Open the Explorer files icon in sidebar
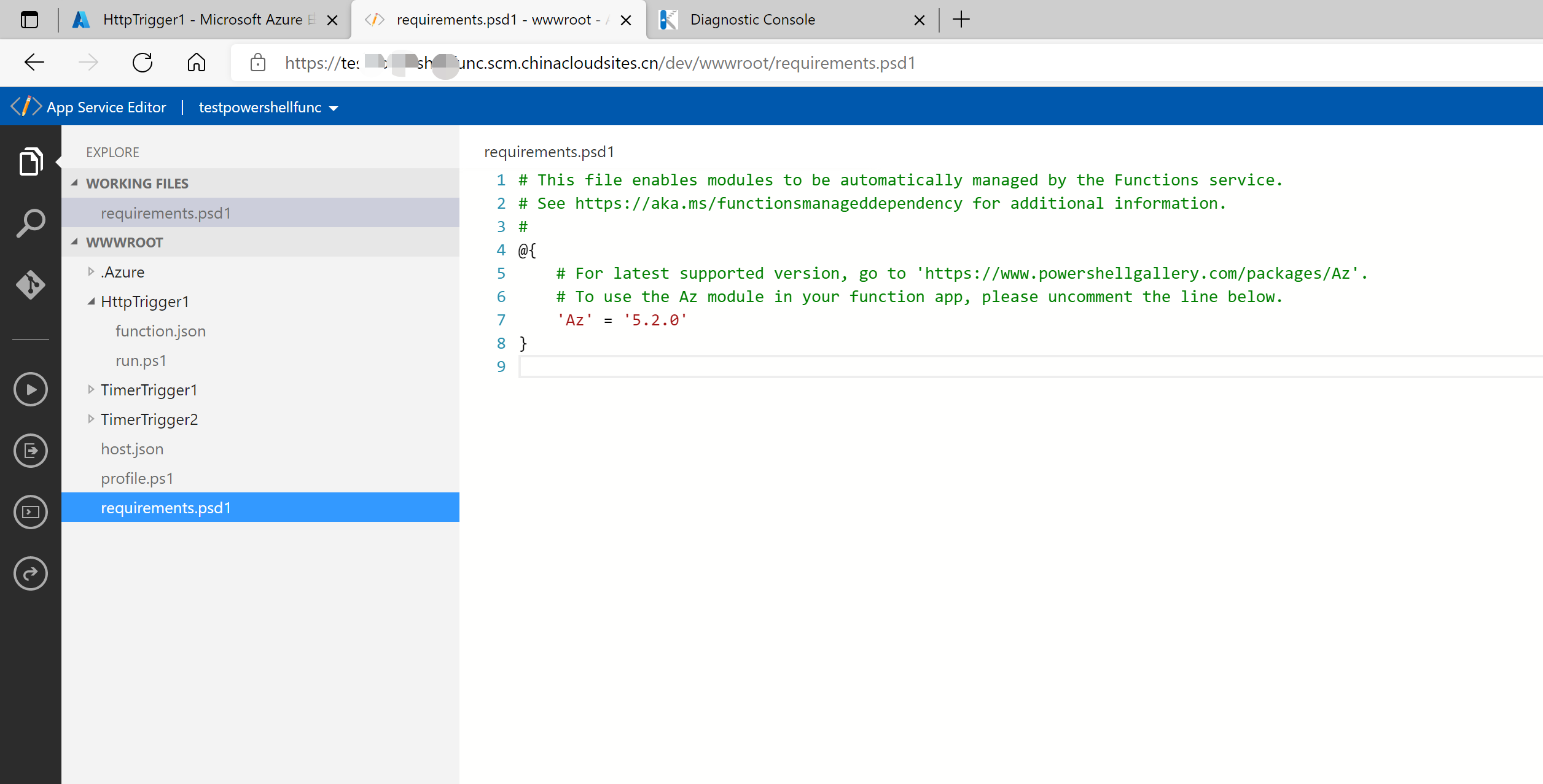 coord(31,162)
